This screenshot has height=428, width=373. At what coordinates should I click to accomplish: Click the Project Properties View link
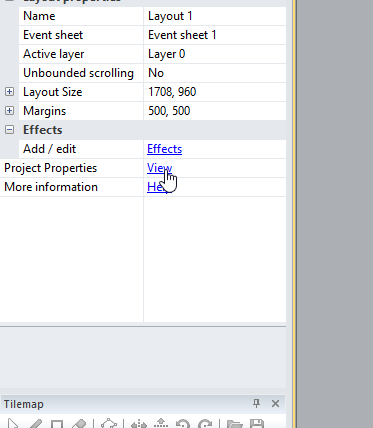click(160, 168)
